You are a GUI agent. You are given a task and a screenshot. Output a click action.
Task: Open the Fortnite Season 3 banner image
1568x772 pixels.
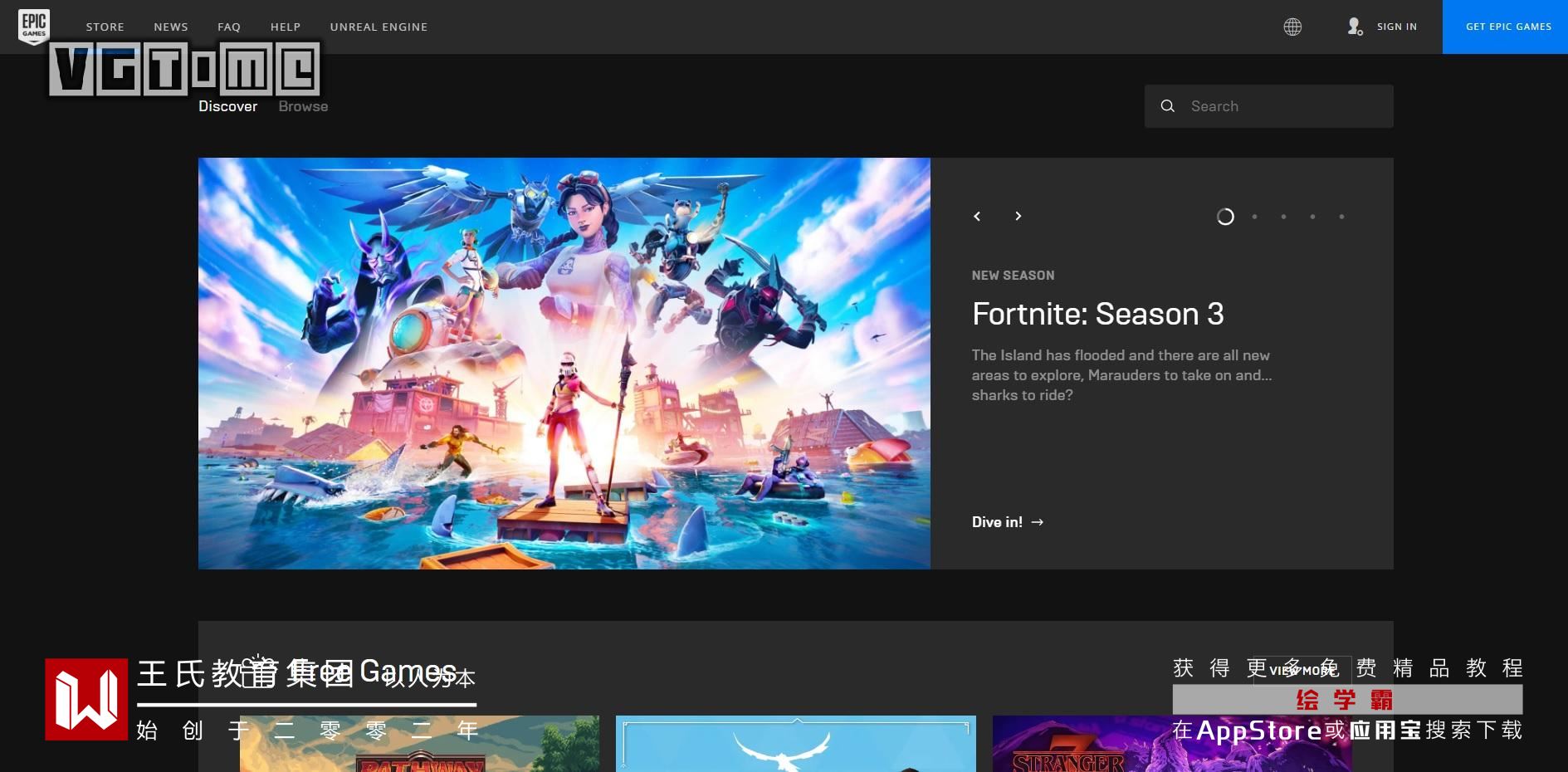click(x=564, y=364)
